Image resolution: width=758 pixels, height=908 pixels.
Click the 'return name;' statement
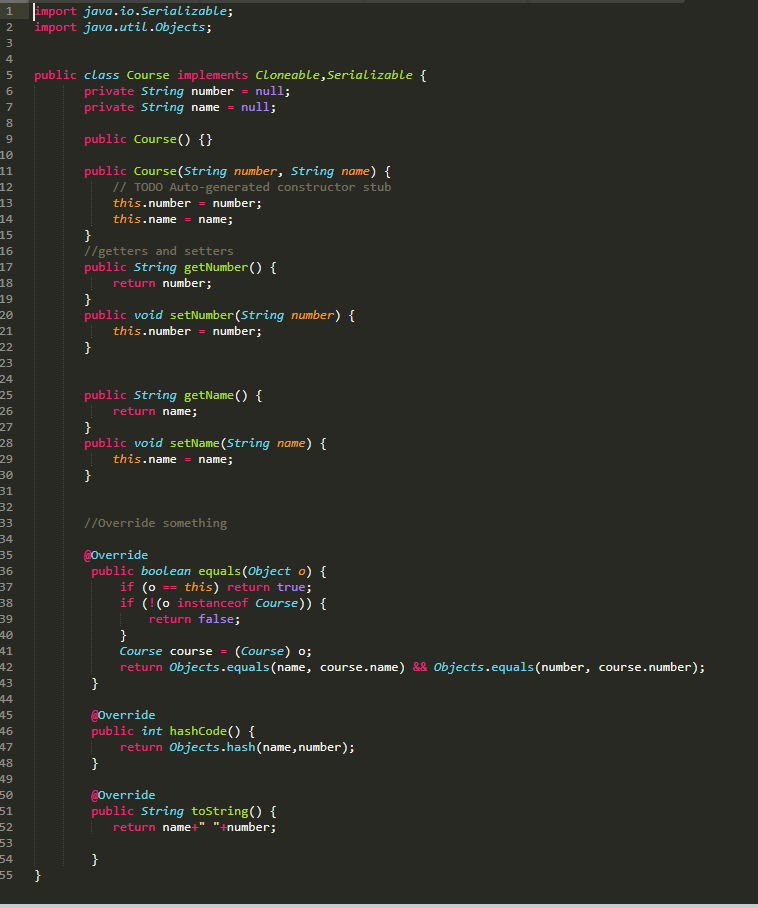click(x=155, y=412)
